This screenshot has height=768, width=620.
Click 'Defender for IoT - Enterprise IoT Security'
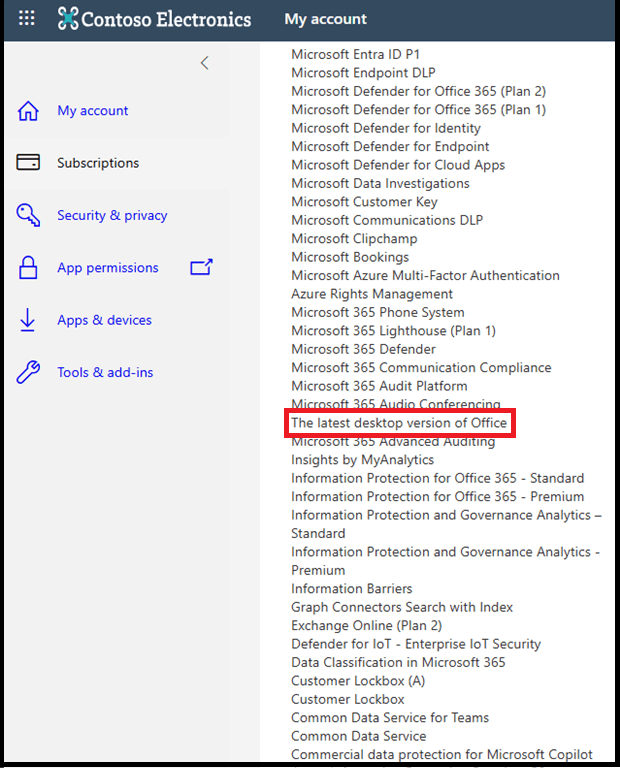(416, 644)
